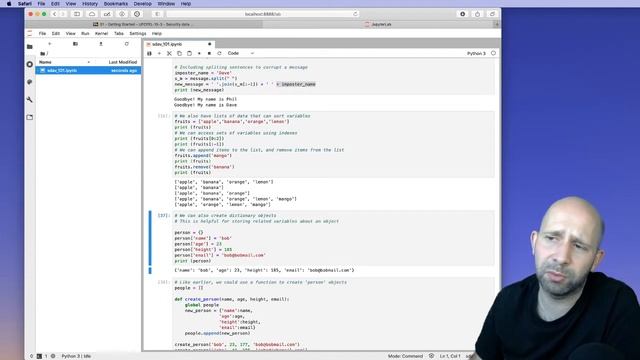Open the JupyterLab Edit menu

[x=56, y=33]
